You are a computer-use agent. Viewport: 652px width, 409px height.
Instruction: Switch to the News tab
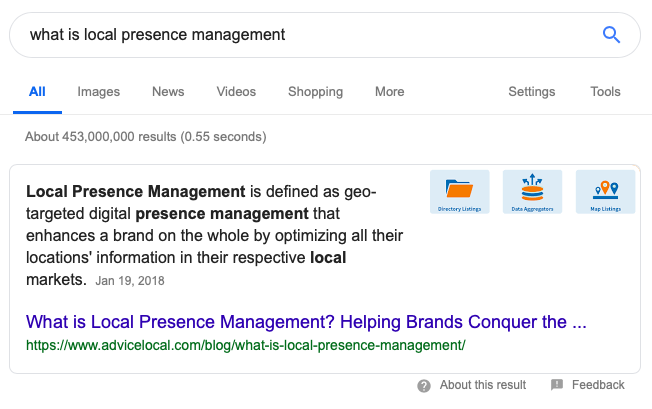pyautogui.click(x=168, y=92)
